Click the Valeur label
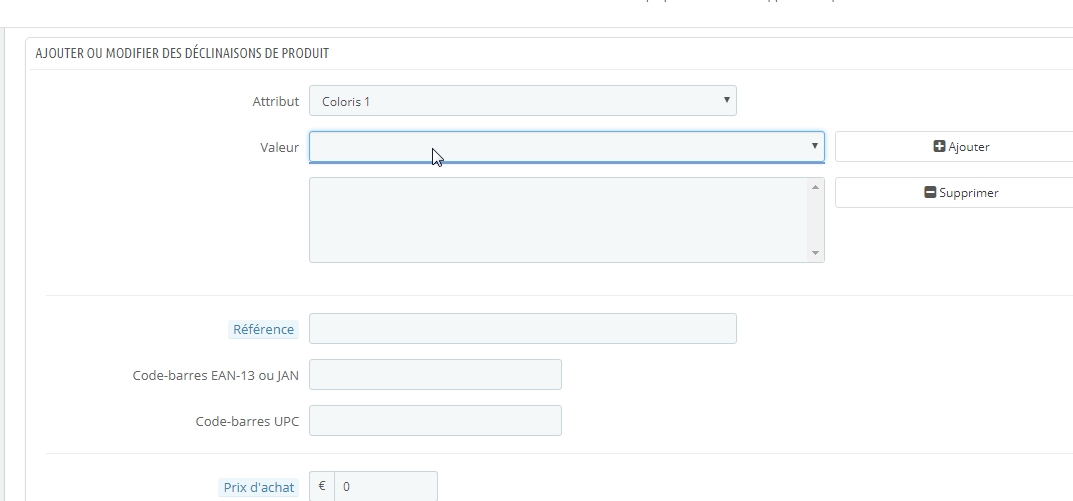Screen dimensions: 1073x501 (x=279, y=147)
